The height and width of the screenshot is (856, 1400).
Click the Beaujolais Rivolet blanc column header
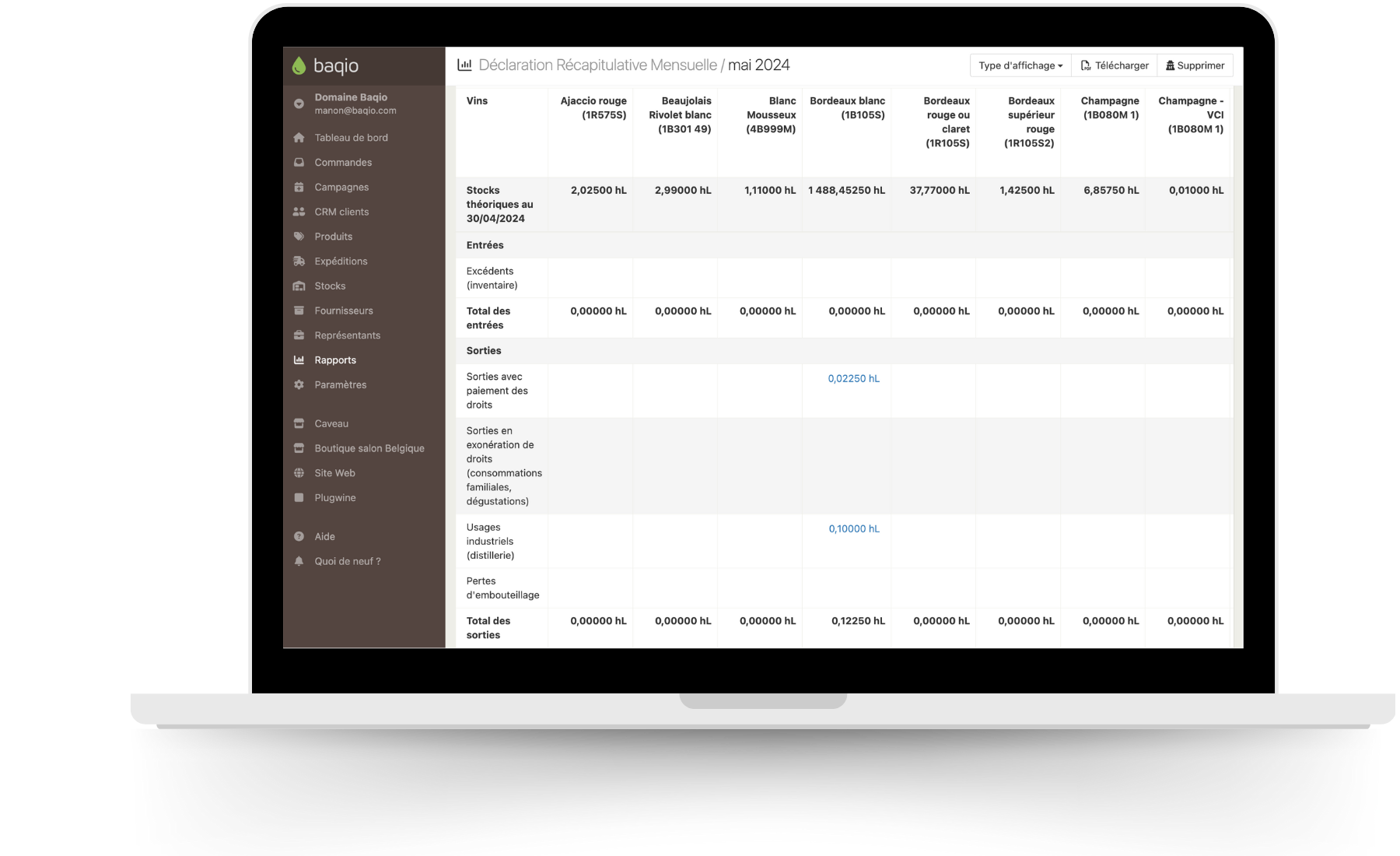pyautogui.click(x=680, y=115)
